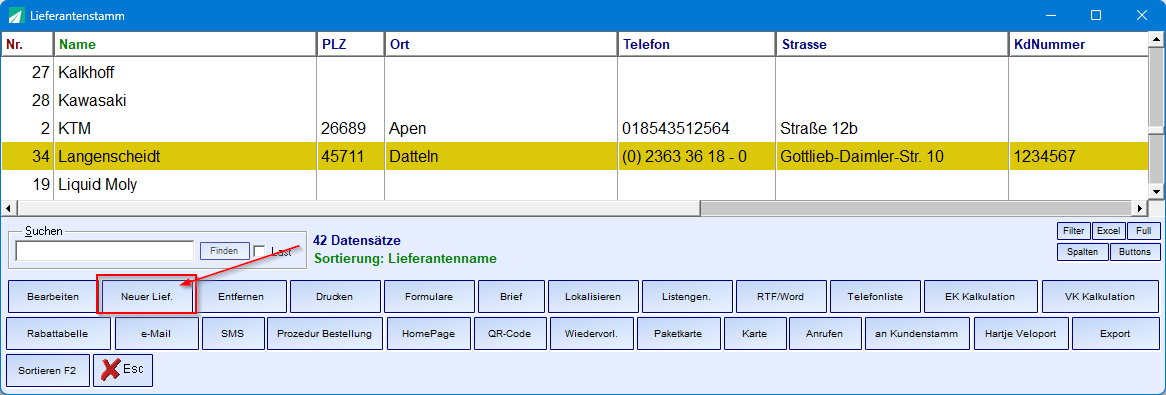
Task: Select the Langenscheidt supplier row
Action: [x=576, y=156]
